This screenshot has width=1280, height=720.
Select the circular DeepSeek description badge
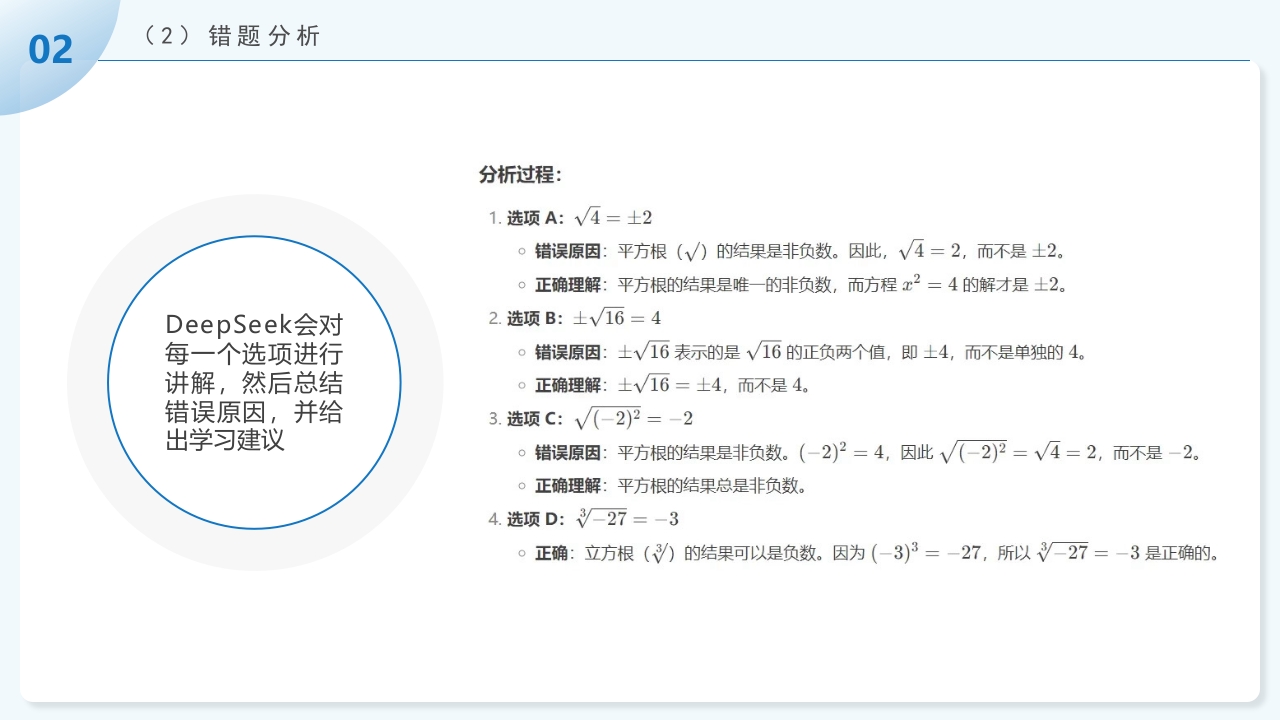253,382
